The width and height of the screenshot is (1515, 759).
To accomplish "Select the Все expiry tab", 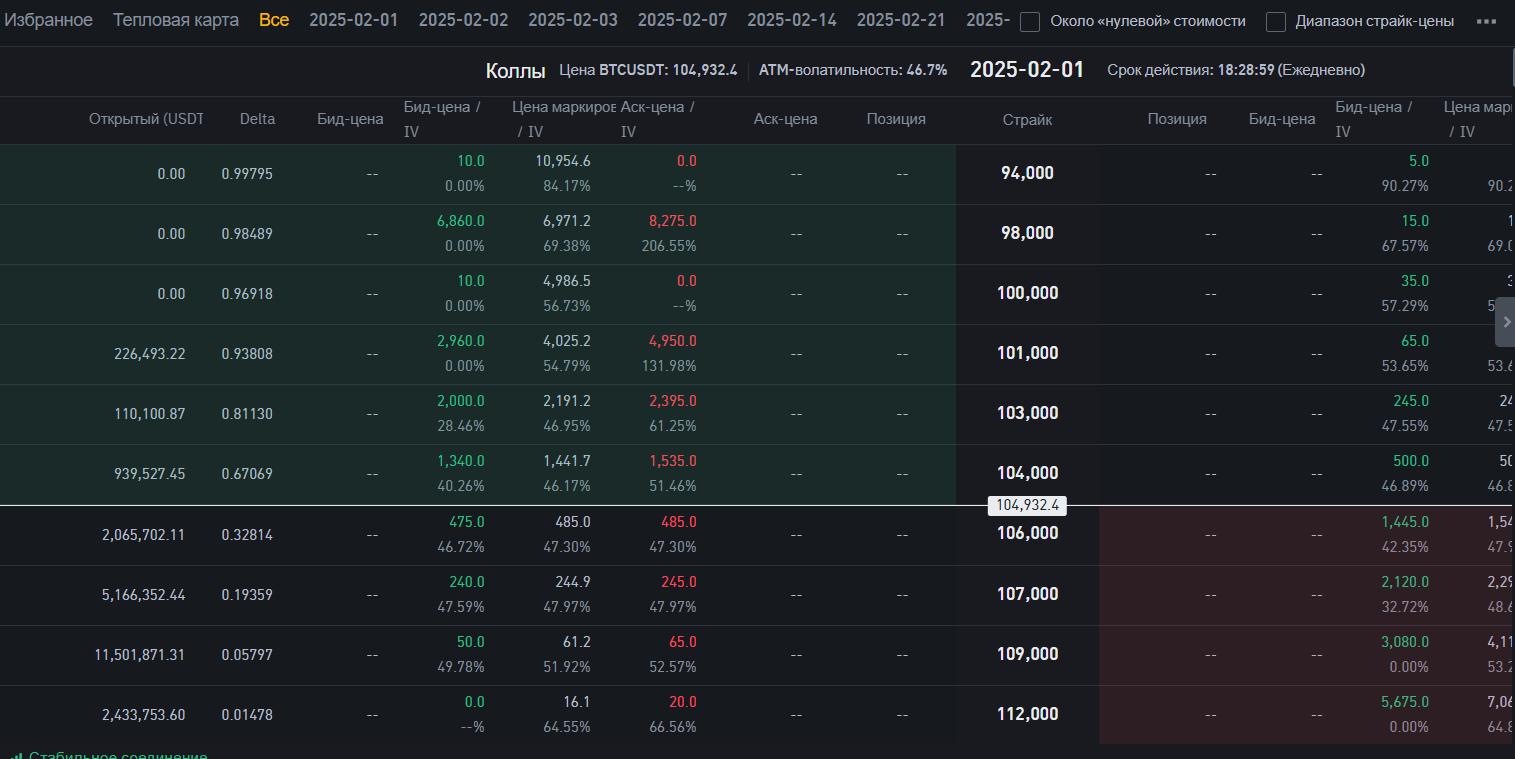I will pyautogui.click(x=274, y=20).
